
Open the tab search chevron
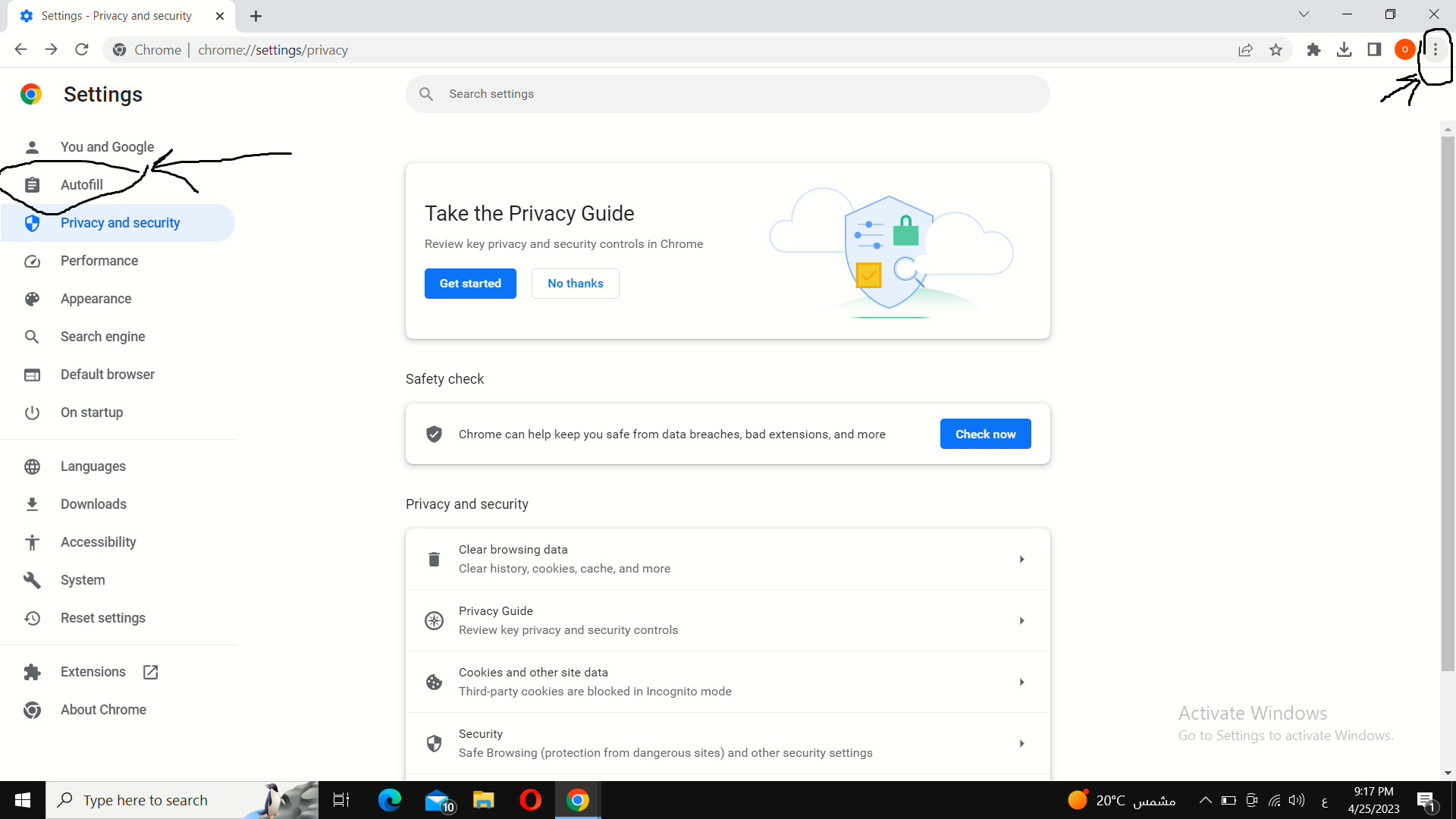point(1304,14)
